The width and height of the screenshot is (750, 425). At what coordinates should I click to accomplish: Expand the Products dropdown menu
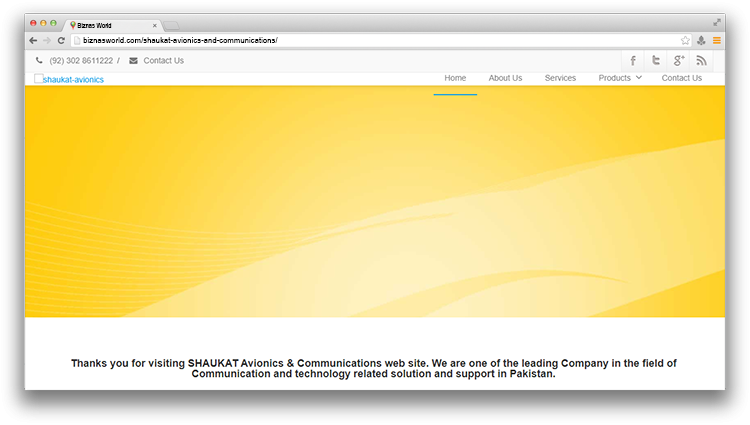point(620,78)
